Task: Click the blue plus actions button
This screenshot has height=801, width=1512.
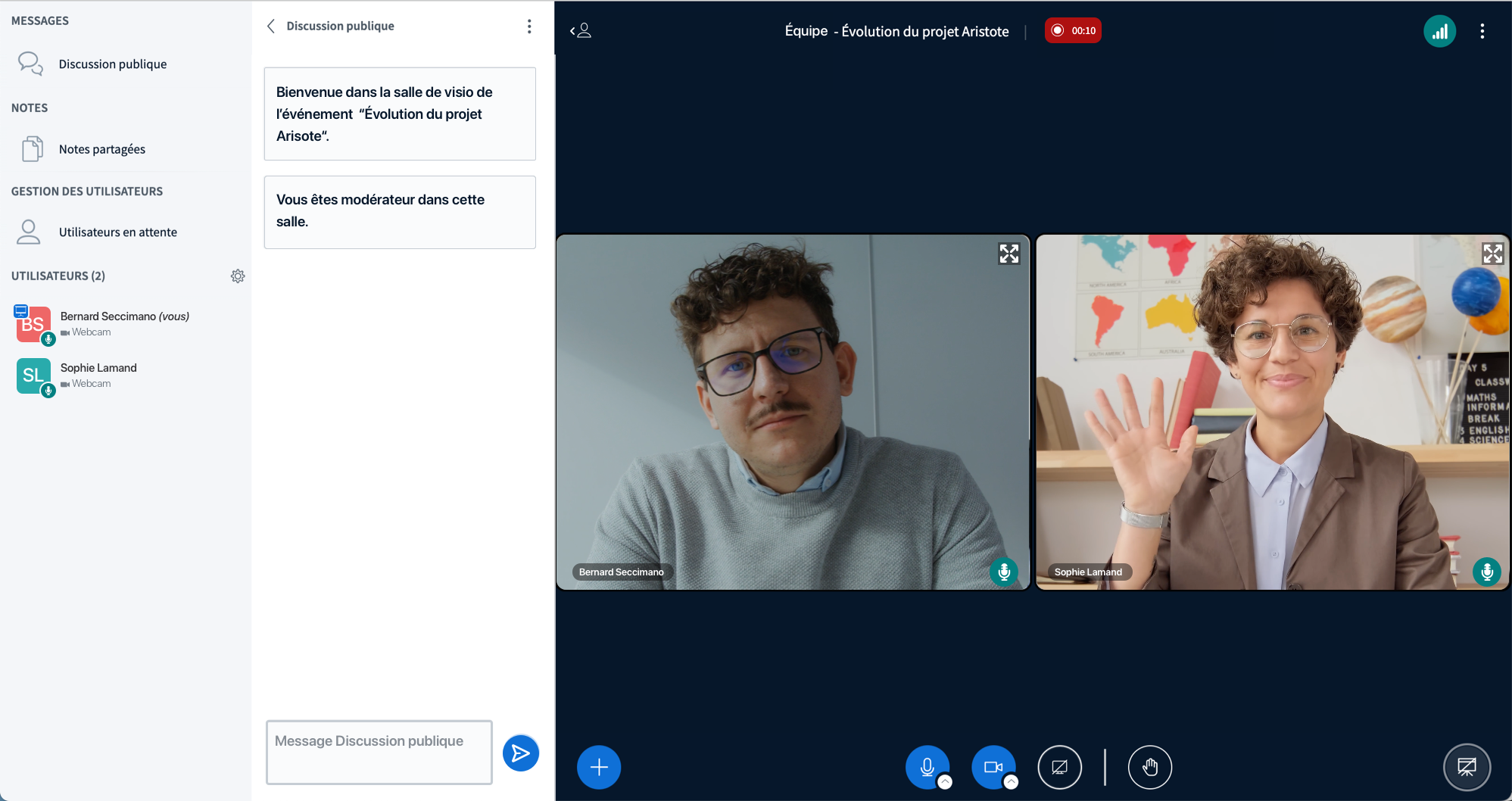Action: [x=598, y=767]
